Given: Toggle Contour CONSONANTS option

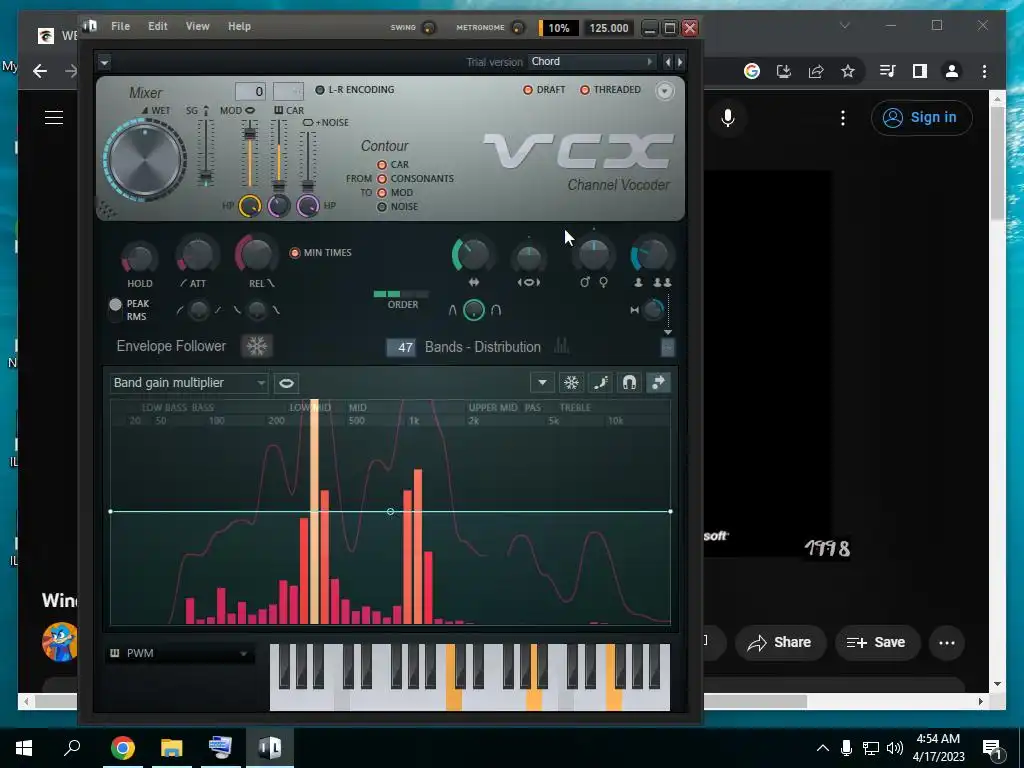Looking at the screenshot, I should point(382,178).
